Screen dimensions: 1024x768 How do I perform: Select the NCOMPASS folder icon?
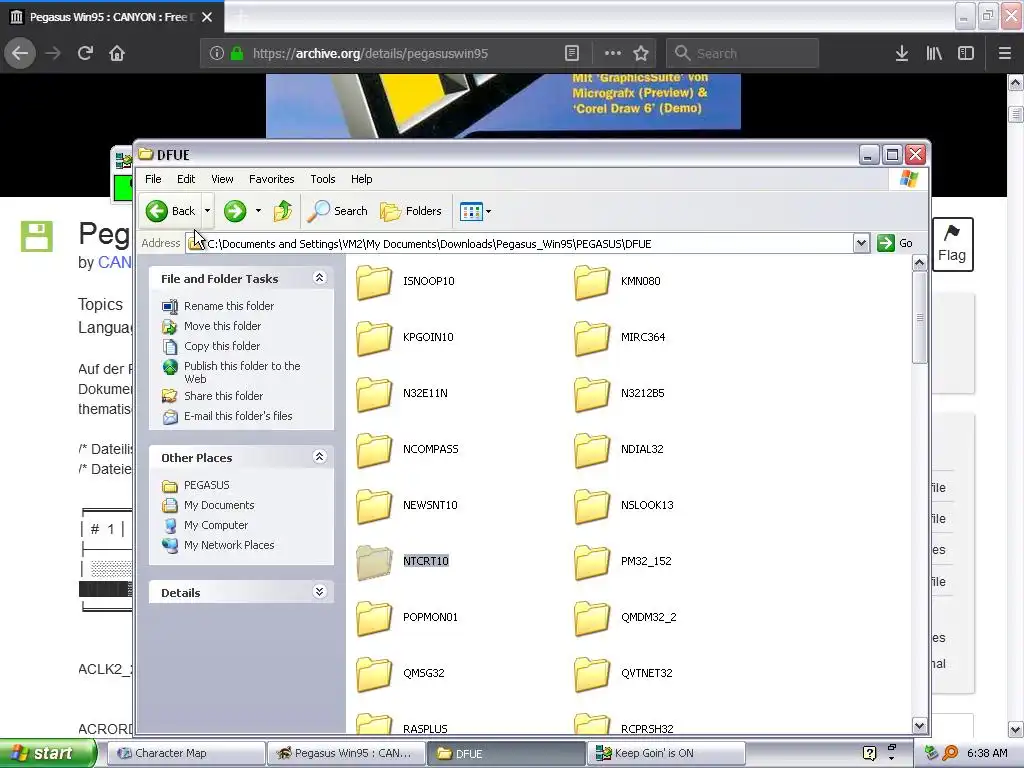click(374, 450)
